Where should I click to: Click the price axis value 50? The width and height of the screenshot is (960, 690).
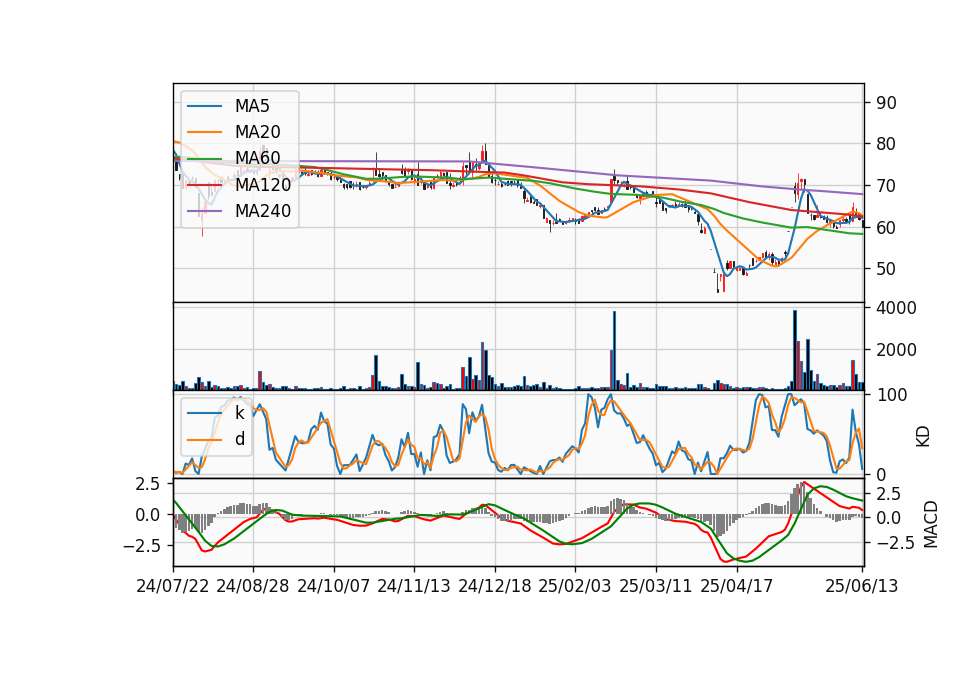click(886, 269)
